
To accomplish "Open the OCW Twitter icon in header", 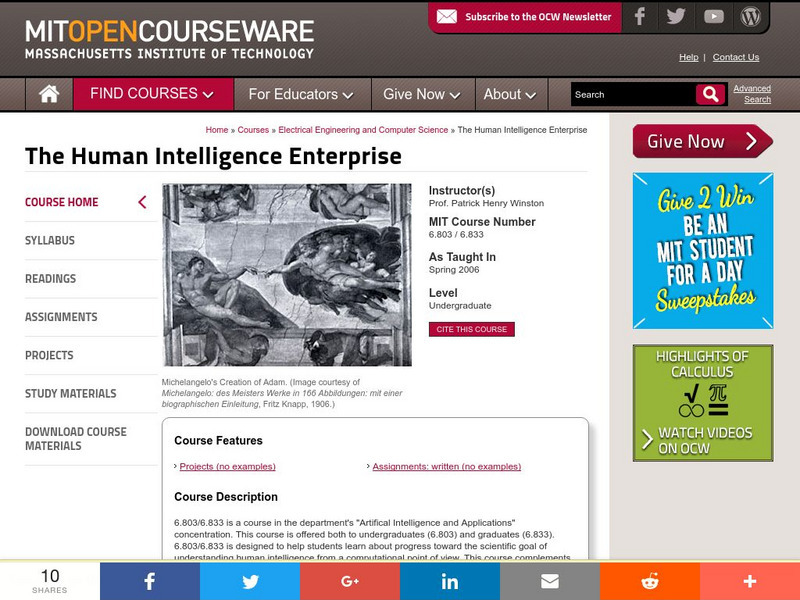I will point(676,17).
